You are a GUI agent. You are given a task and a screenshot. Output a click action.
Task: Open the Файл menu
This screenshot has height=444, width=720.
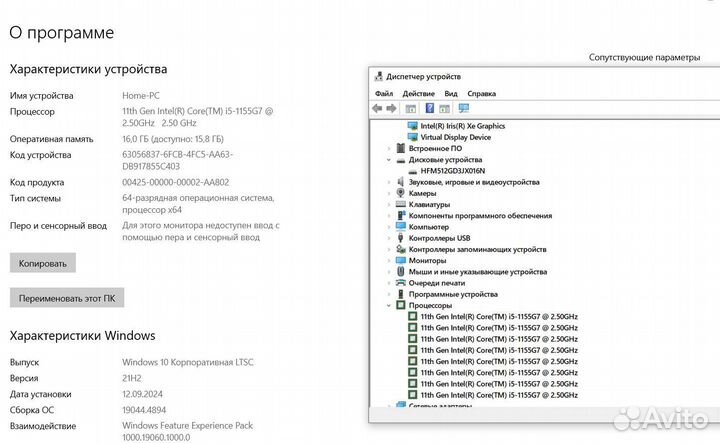pyautogui.click(x=384, y=93)
